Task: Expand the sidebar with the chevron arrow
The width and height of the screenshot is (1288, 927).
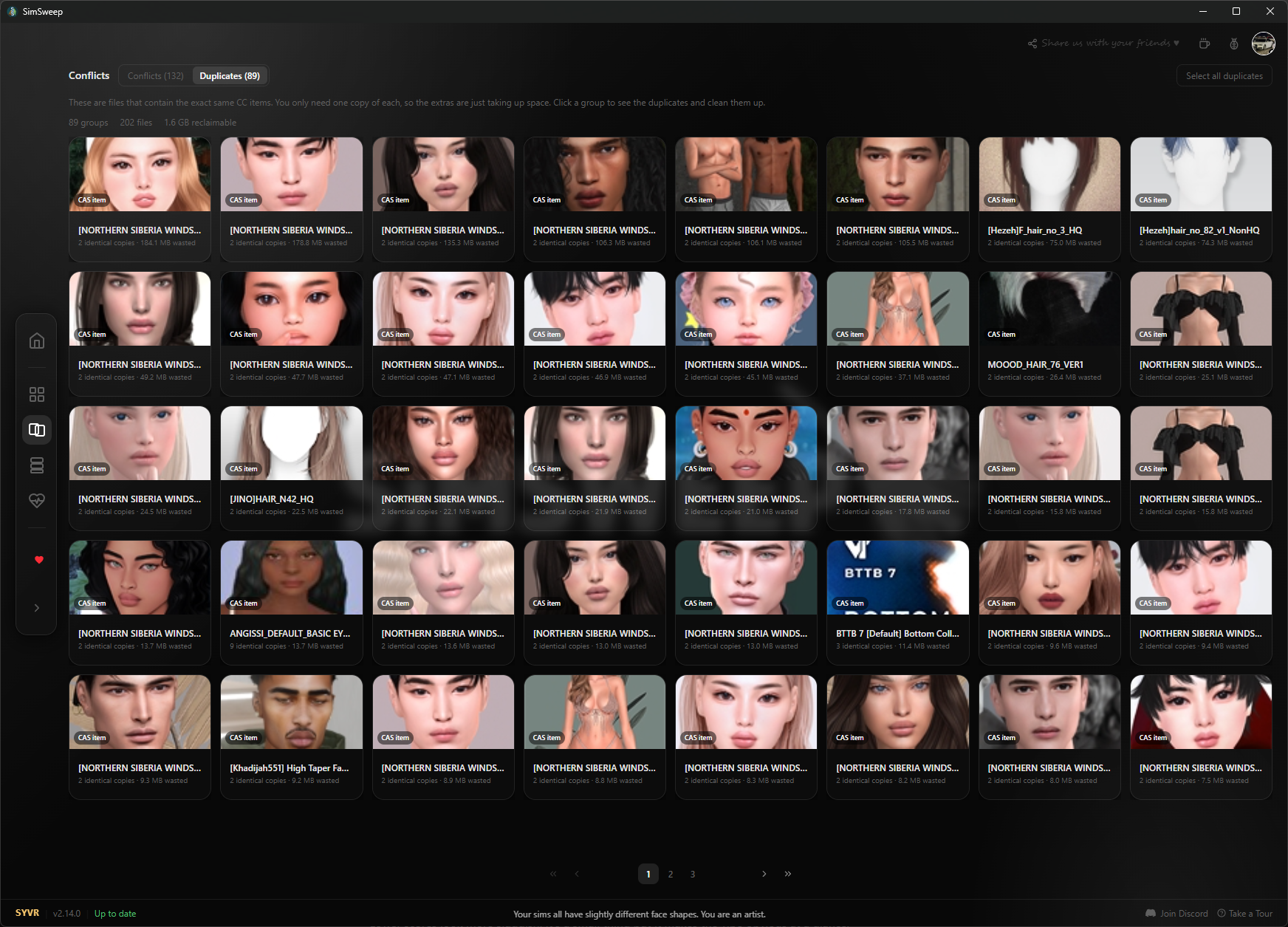Action: 37,608
